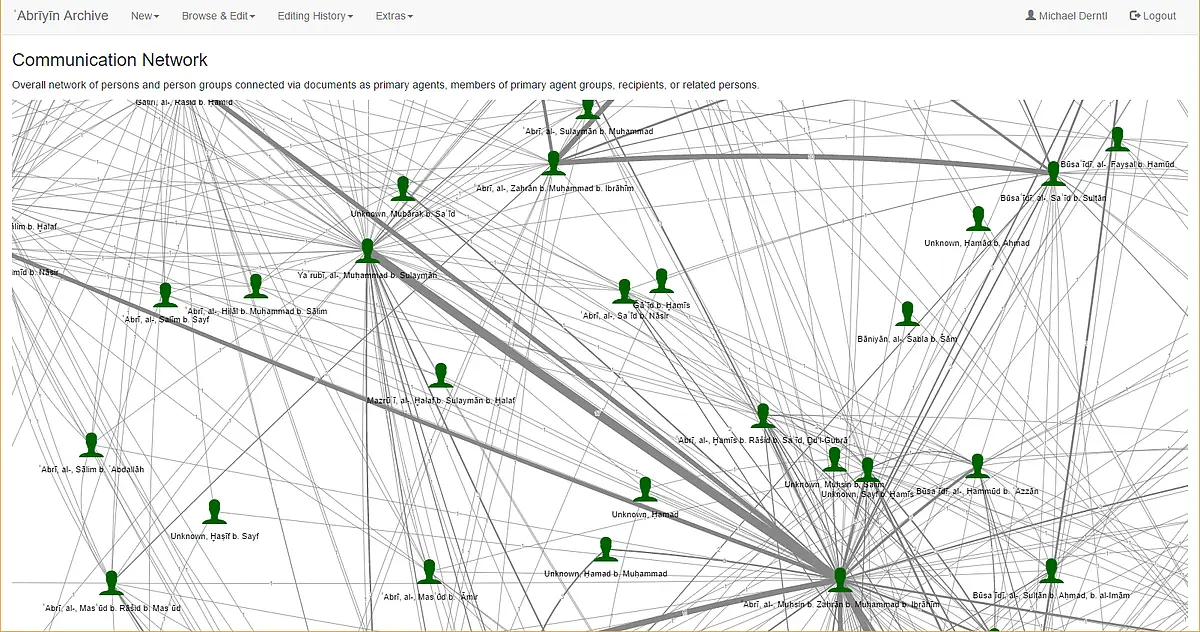1200x632 pixels.
Task: Select the Yaʿrubī Muḥammad b. Sulaymān node
Action: coord(367,251)
